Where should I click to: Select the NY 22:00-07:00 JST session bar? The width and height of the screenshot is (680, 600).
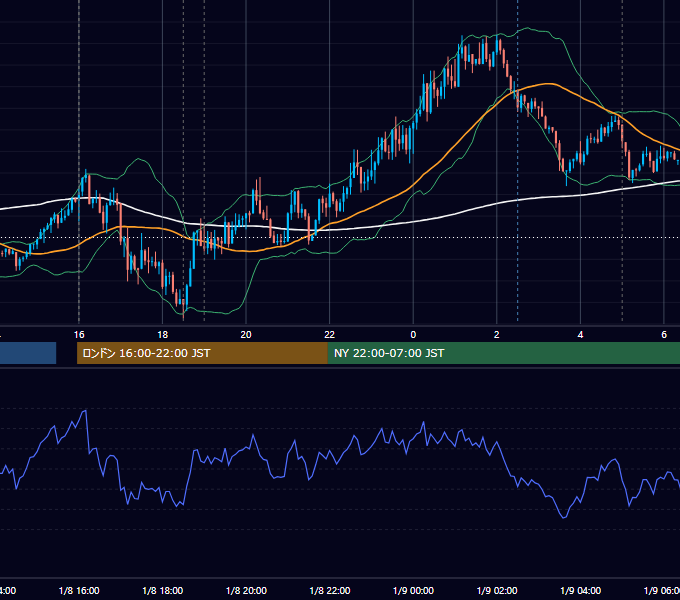coord(503,353)
